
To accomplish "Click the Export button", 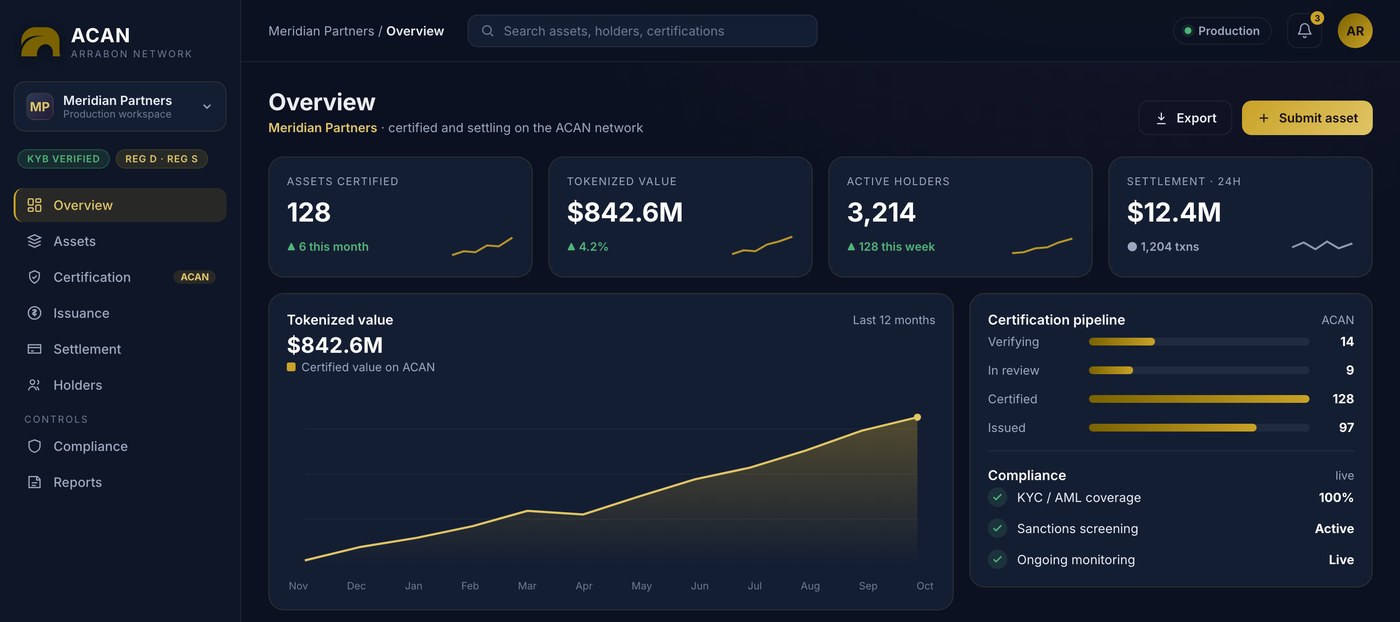I will coord(1186,118).
